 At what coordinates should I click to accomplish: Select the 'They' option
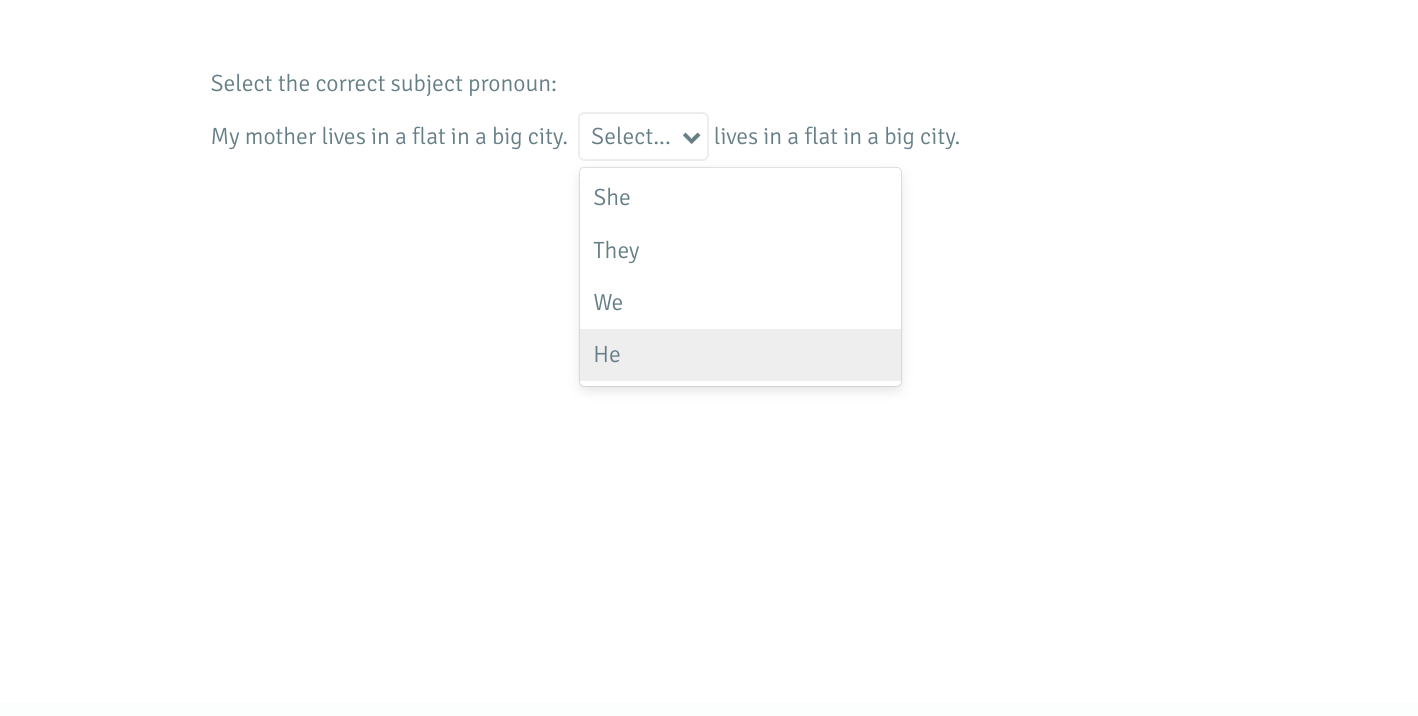click(x=616, y=250)
